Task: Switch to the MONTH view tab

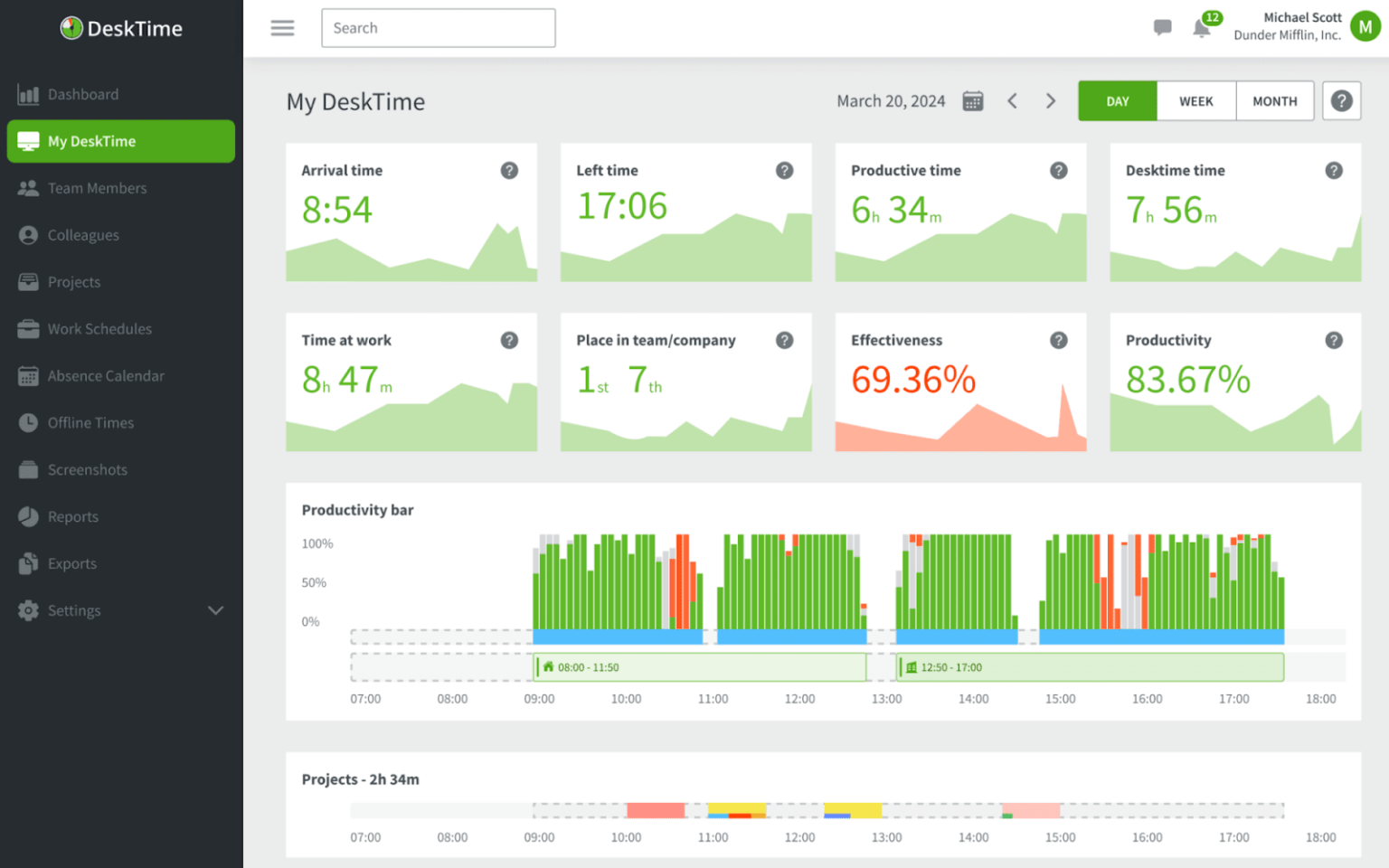Action: [x=1274, y=100]
